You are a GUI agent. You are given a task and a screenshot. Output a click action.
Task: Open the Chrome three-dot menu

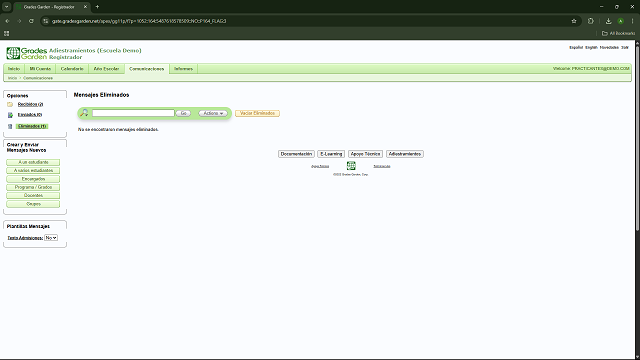(x=632, y=21)
